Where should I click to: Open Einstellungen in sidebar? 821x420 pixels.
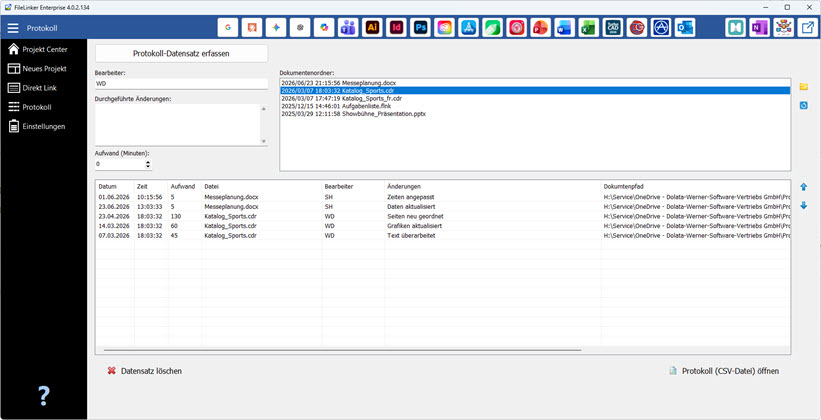tap(37, 126)
